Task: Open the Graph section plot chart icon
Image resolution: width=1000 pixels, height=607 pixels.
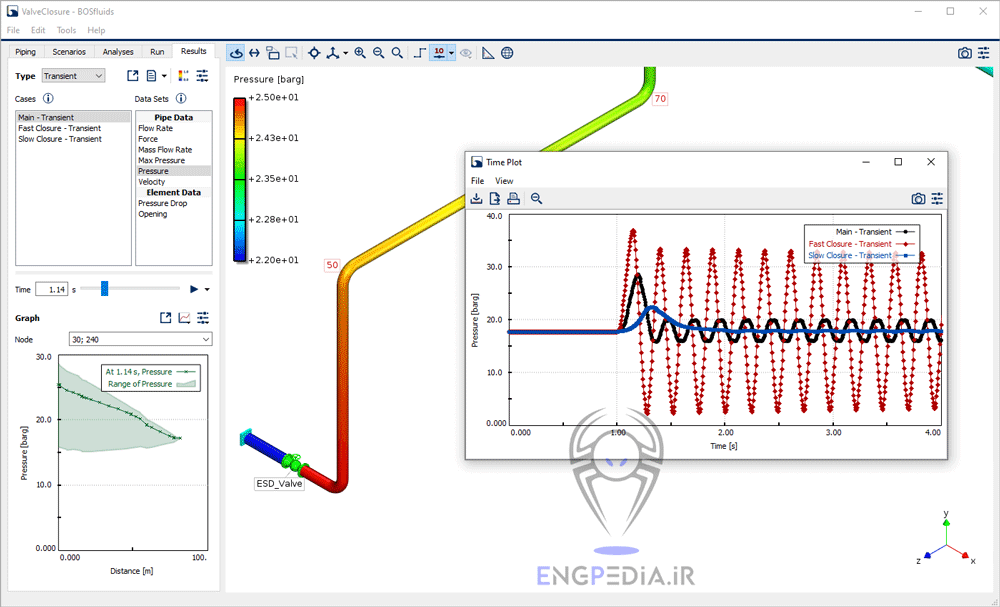Action: (184, 318)
